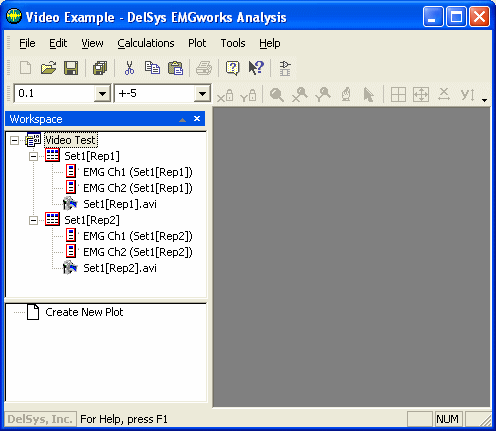Click the New document toolbar icon
This screenshot has width=496, height=431.
(x=26, y=68)
